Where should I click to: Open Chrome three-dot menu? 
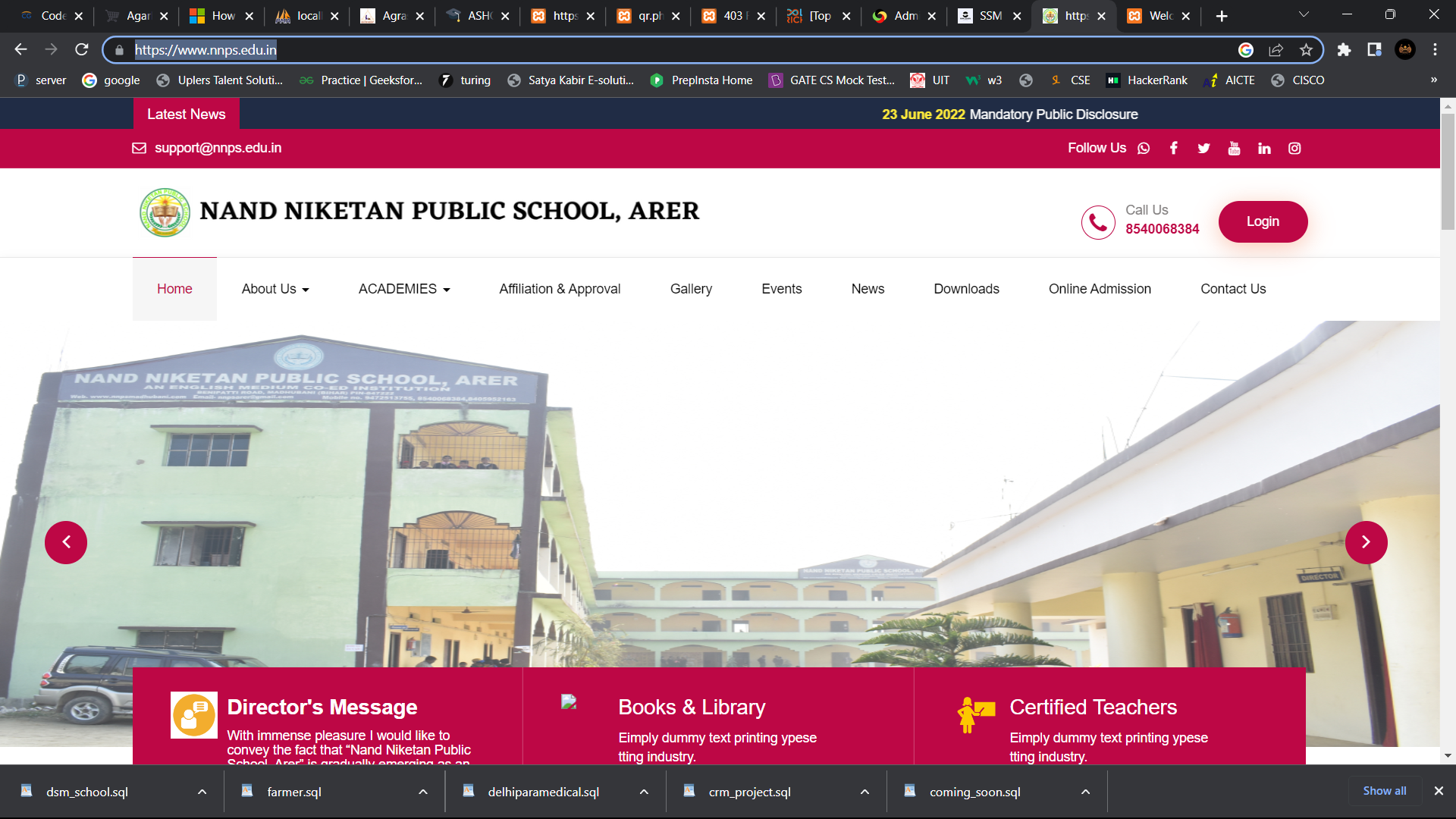click(x=1435, y=50)
